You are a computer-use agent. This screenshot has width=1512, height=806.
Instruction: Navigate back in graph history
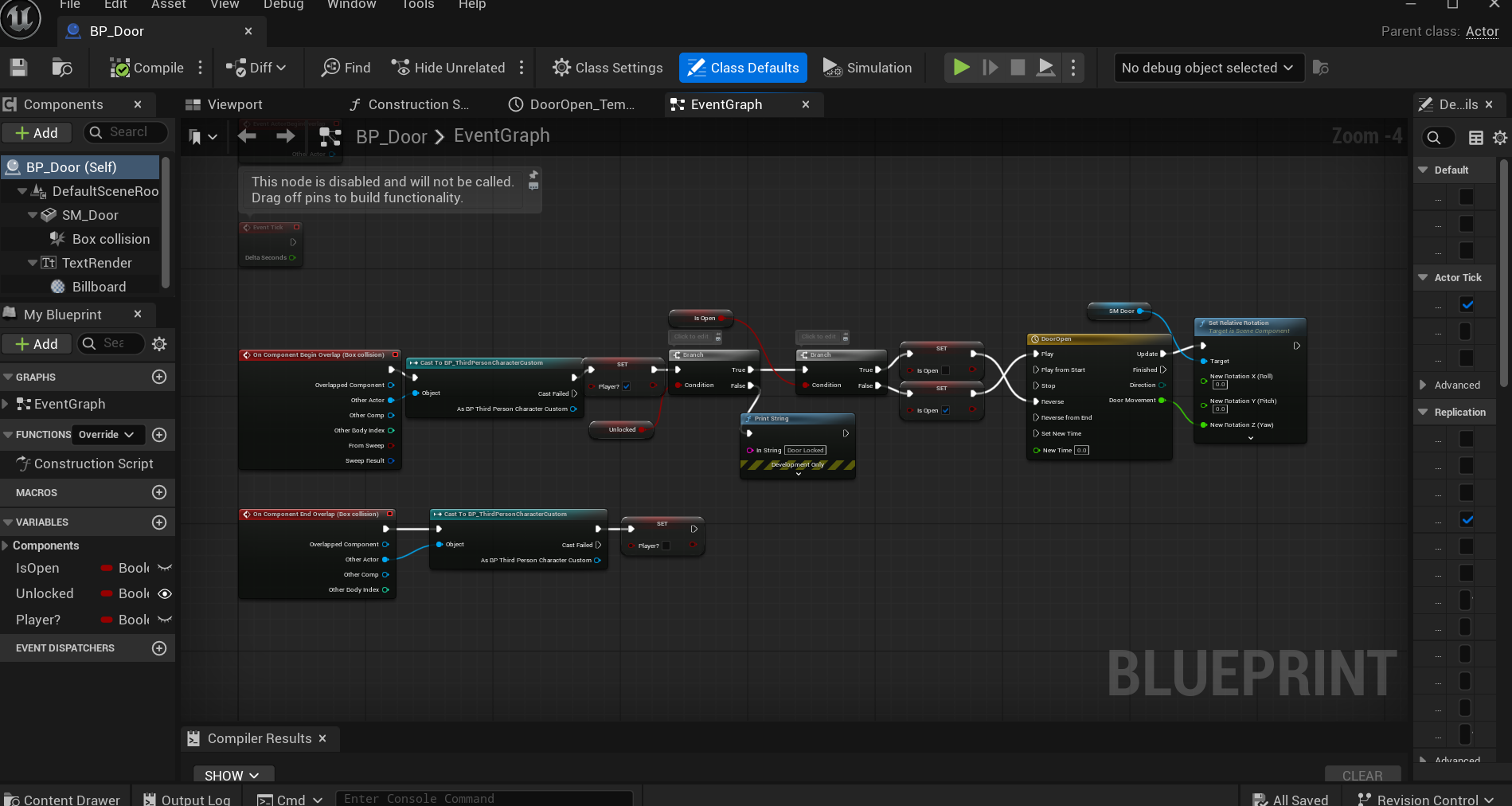[x=247, y=136]
